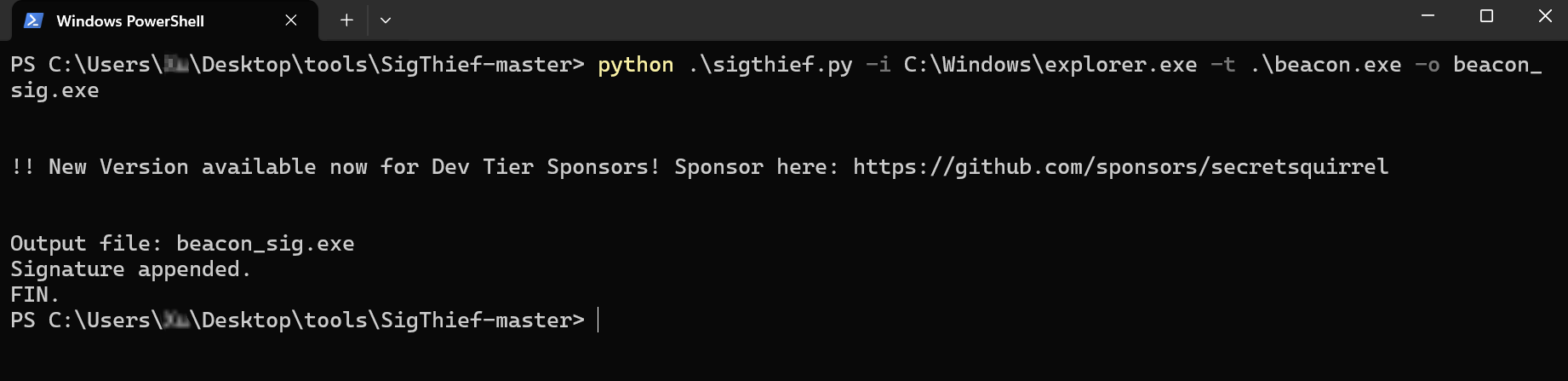Click the ".\sigthief.py" script name
The image size is (1568, 381).
pos(770,65)
